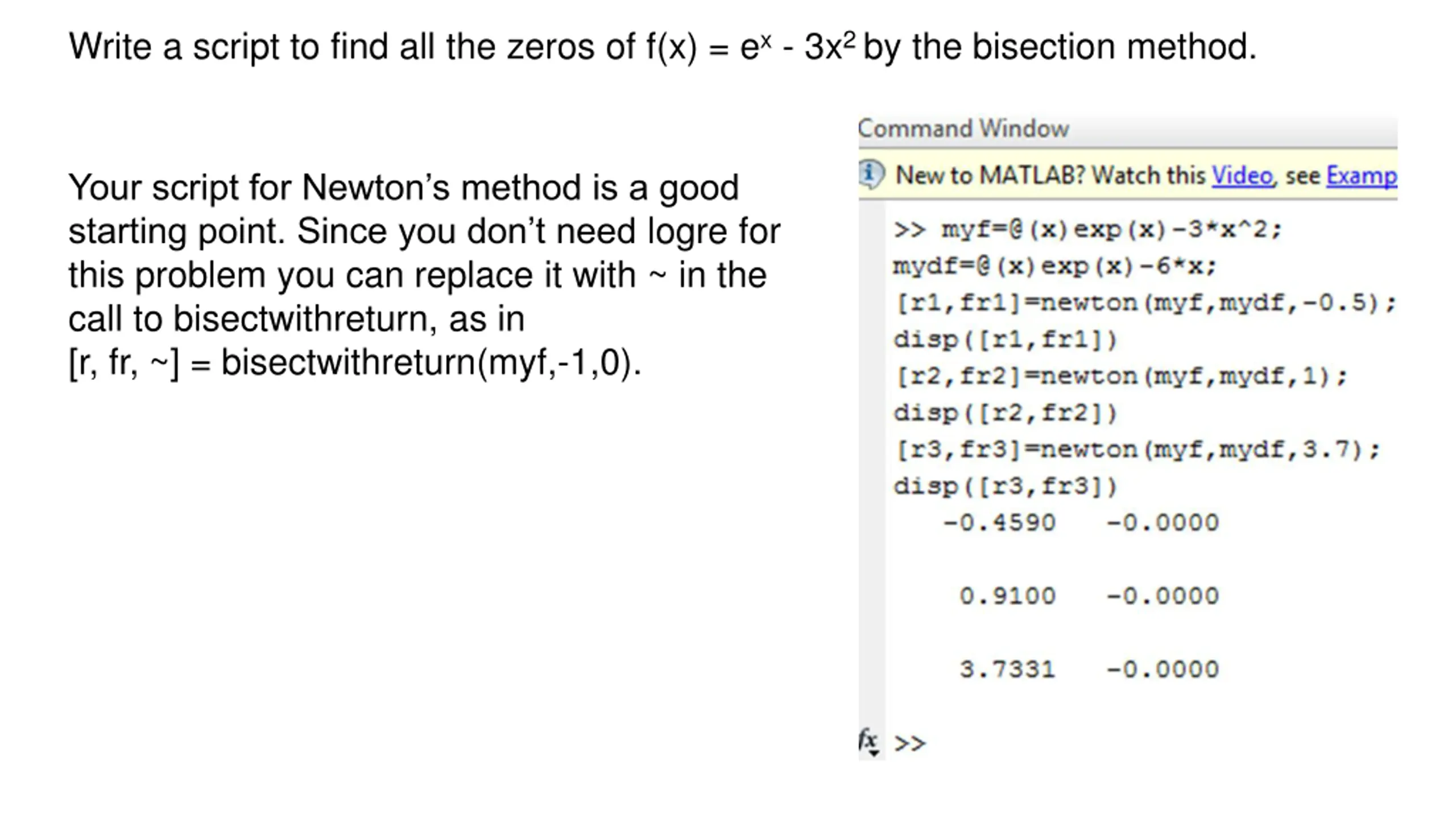Viewport: 1456px width, 819px height.
Task: Click the Command Window title bar
Action: pos(963,129)
